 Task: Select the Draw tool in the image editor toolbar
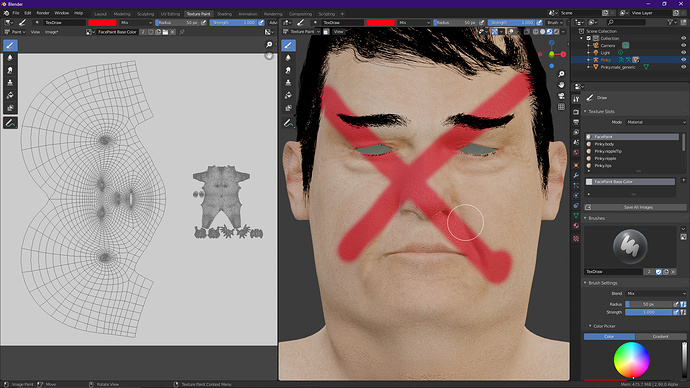10,45
